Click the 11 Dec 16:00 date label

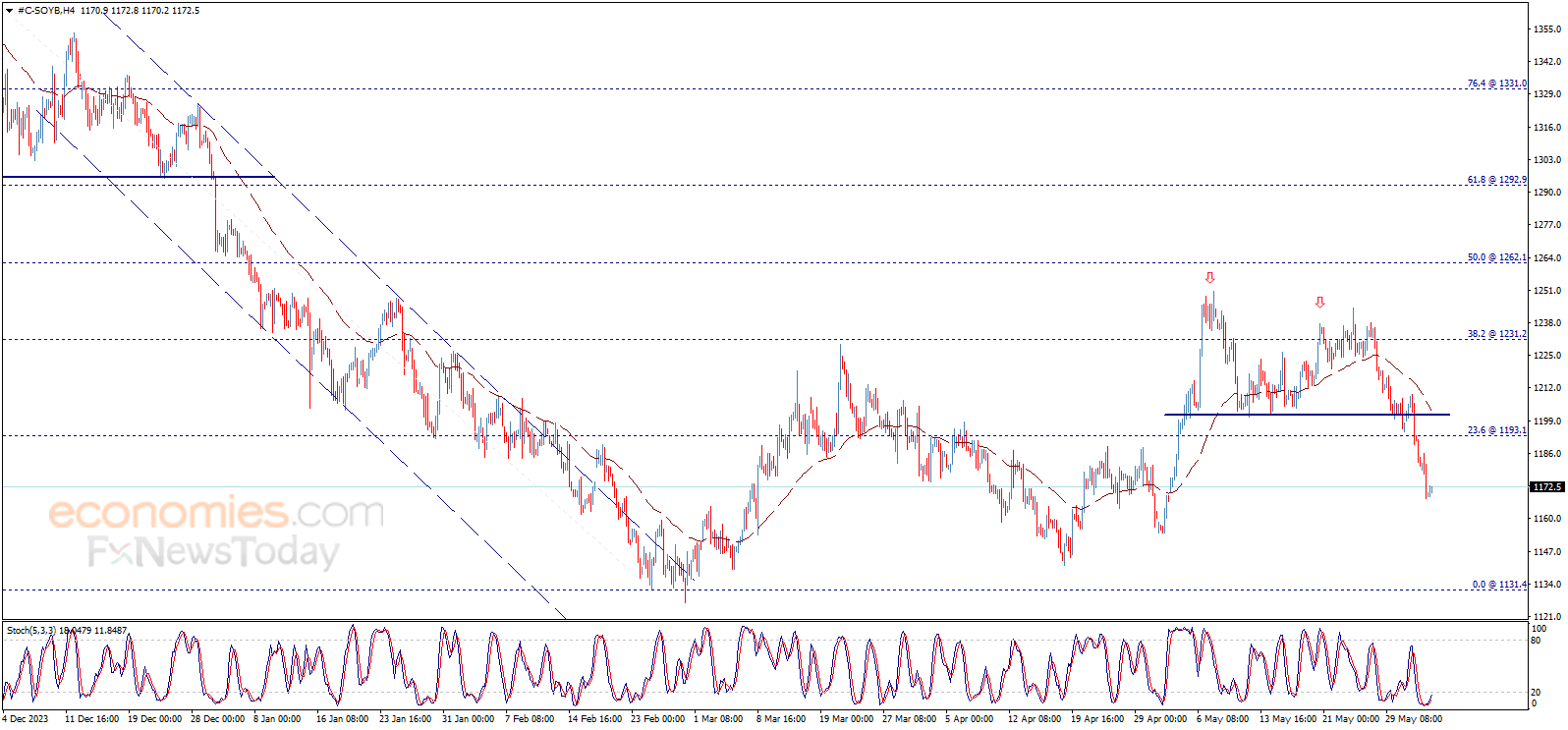[x=92, y=719]
